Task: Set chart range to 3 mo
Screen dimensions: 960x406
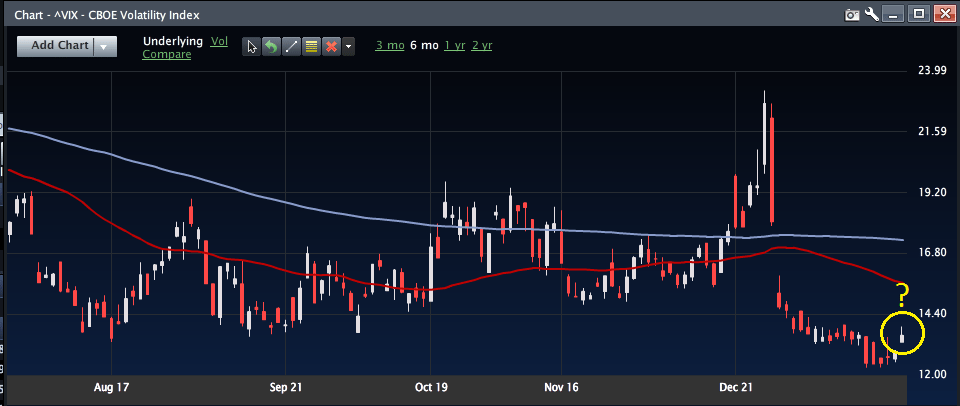Action: [x=388, y=46]
